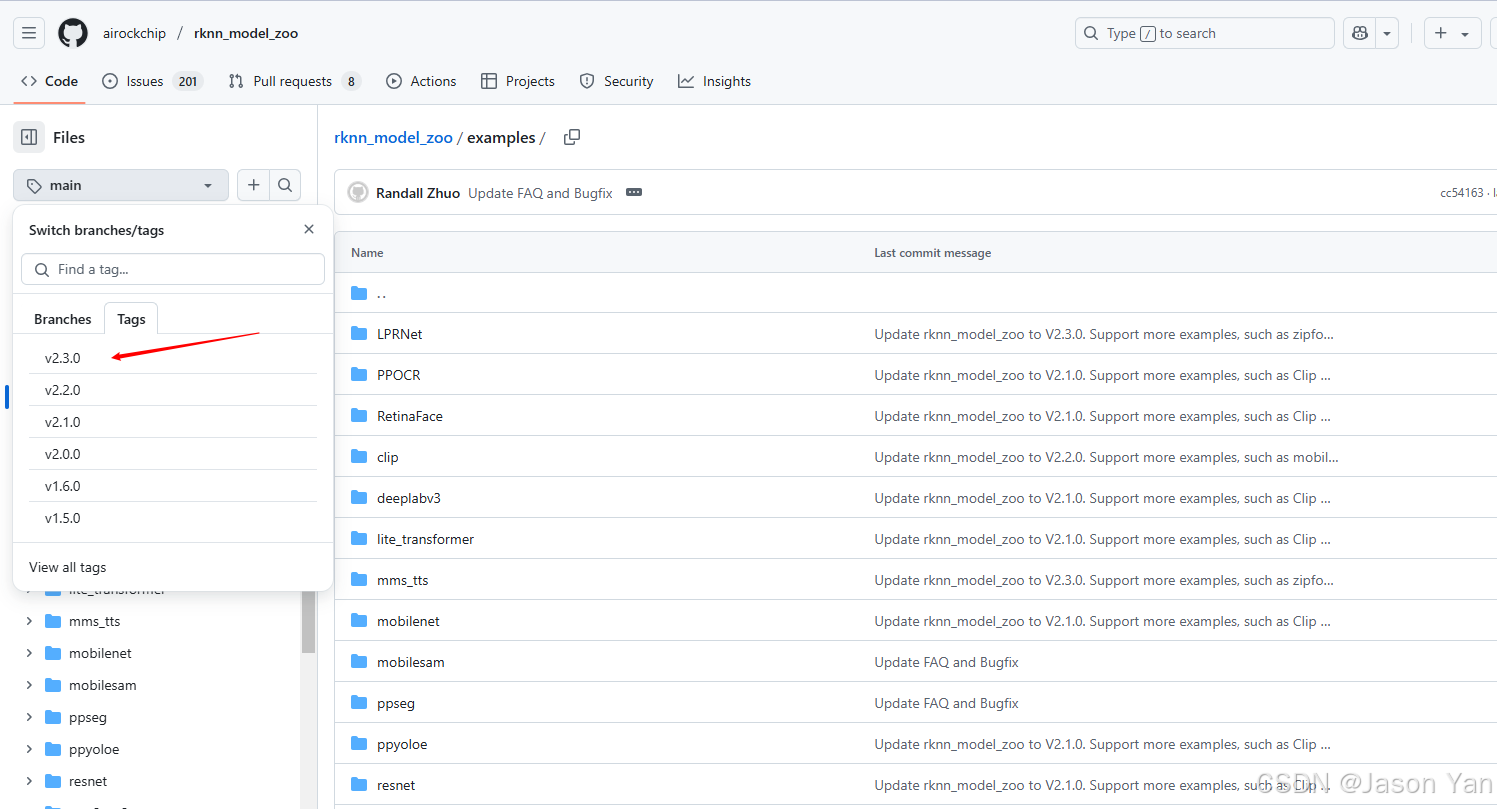Image resolution: width=1497 pixels, height=809 pixels.
Task: Click the LPRNet folder icon
Action: pos(359,334)
